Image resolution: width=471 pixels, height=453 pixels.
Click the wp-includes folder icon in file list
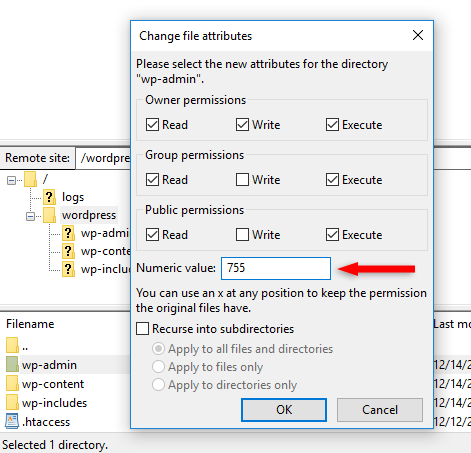[12, 402]
